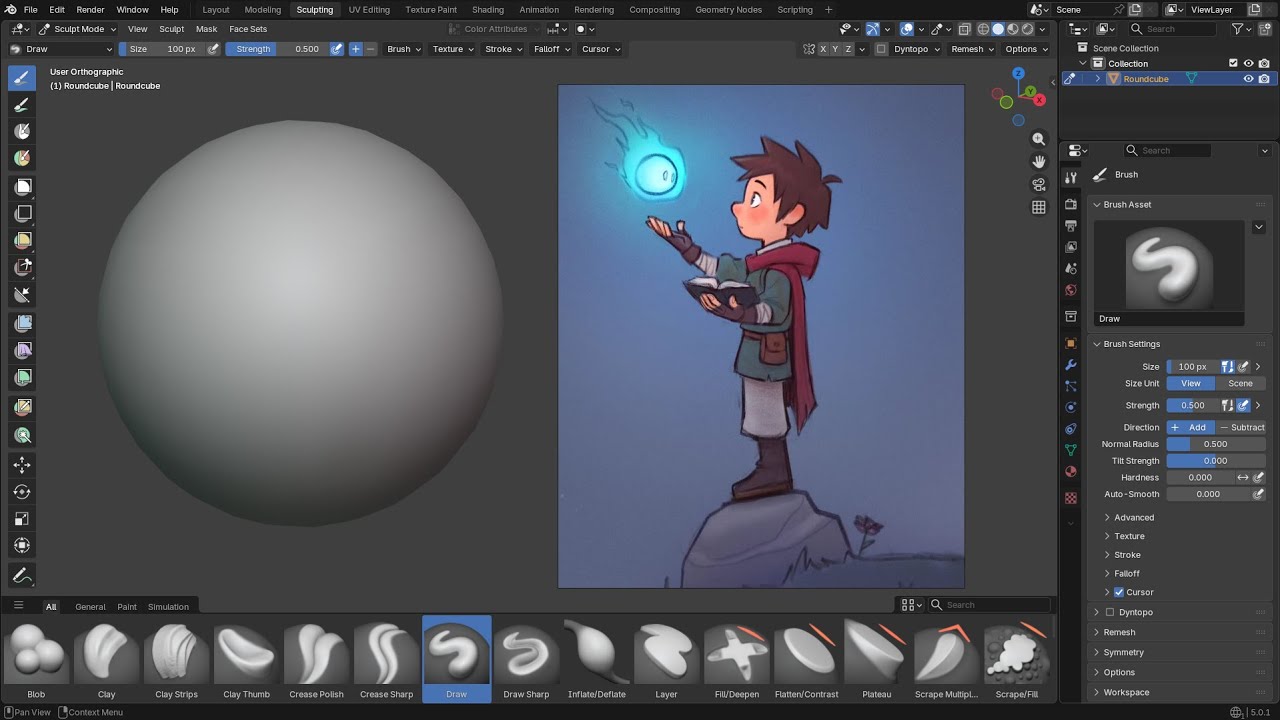Image resolution: width=1280 pixels, height=720 pixels.
Task: Hide the Roundcube object with its eye icon
Action: pos(1248,79)
